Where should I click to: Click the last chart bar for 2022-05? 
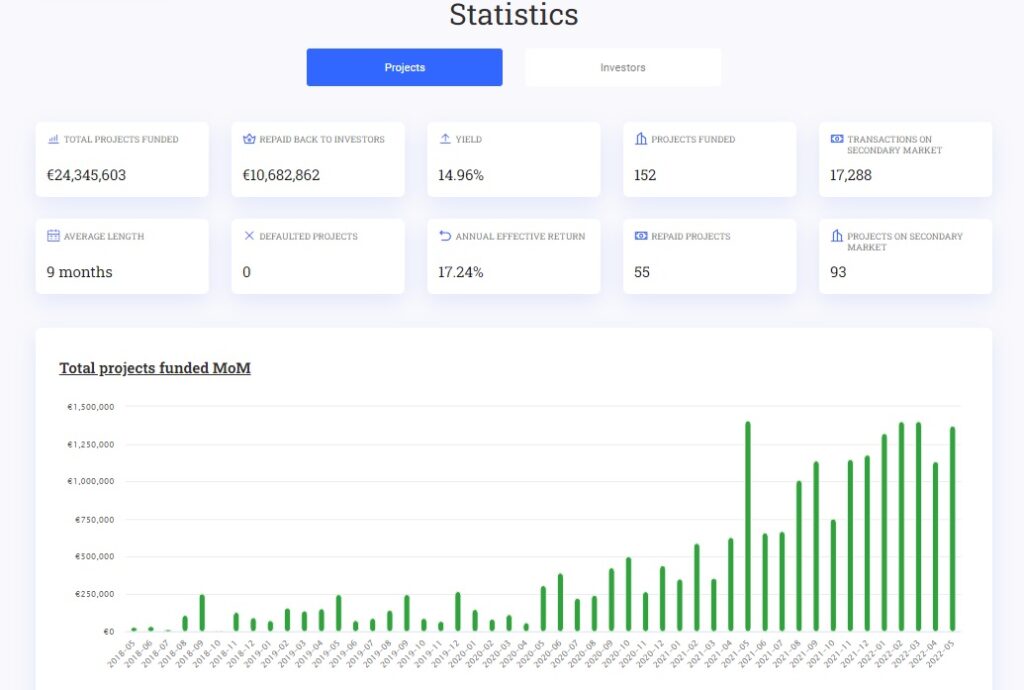pyautogui.click(x=952, y=529)
